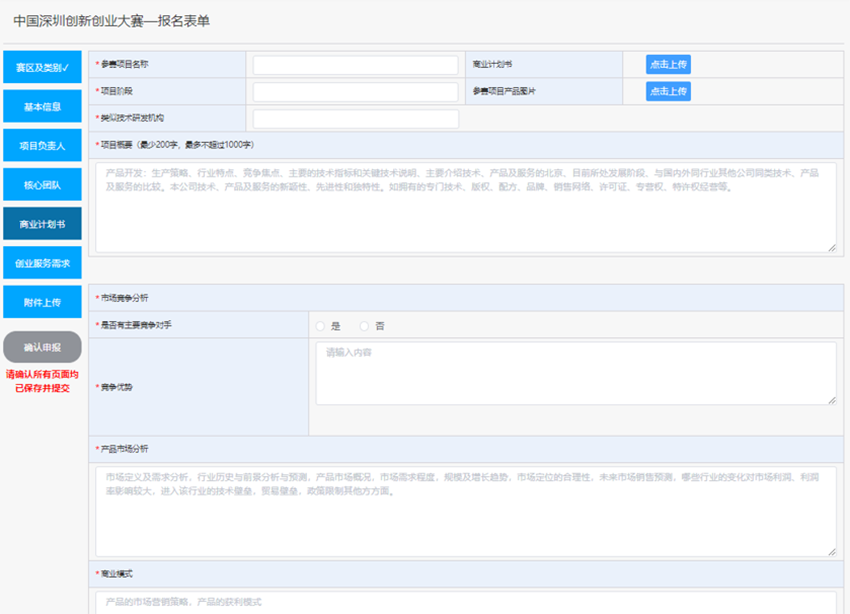Click the 商业模式 text area
Screen dimensions: 850x614
(466, 602)
